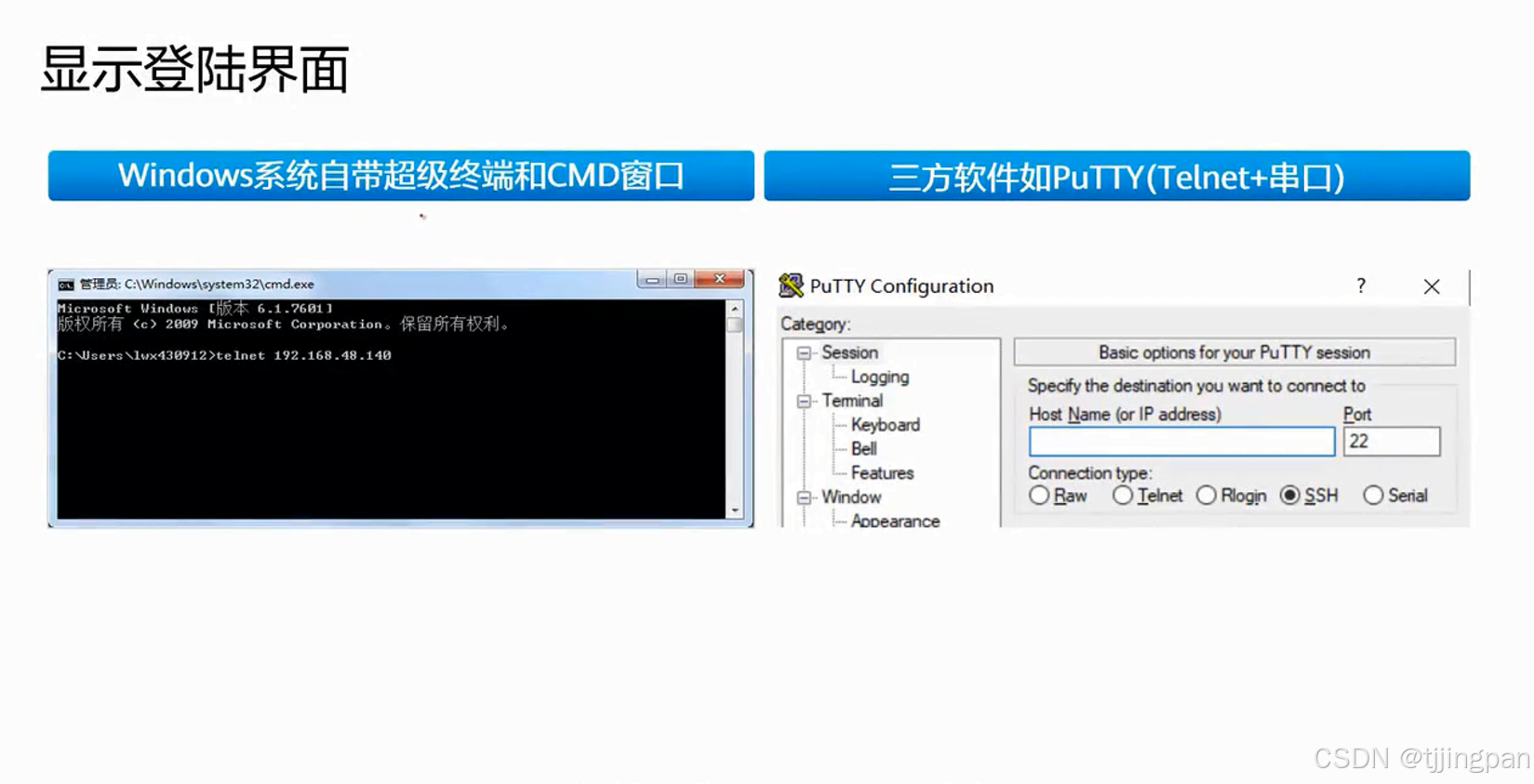Click the Category label in PuTTY
This screenshot has width=1534, height=784.
tap(816, 324)
